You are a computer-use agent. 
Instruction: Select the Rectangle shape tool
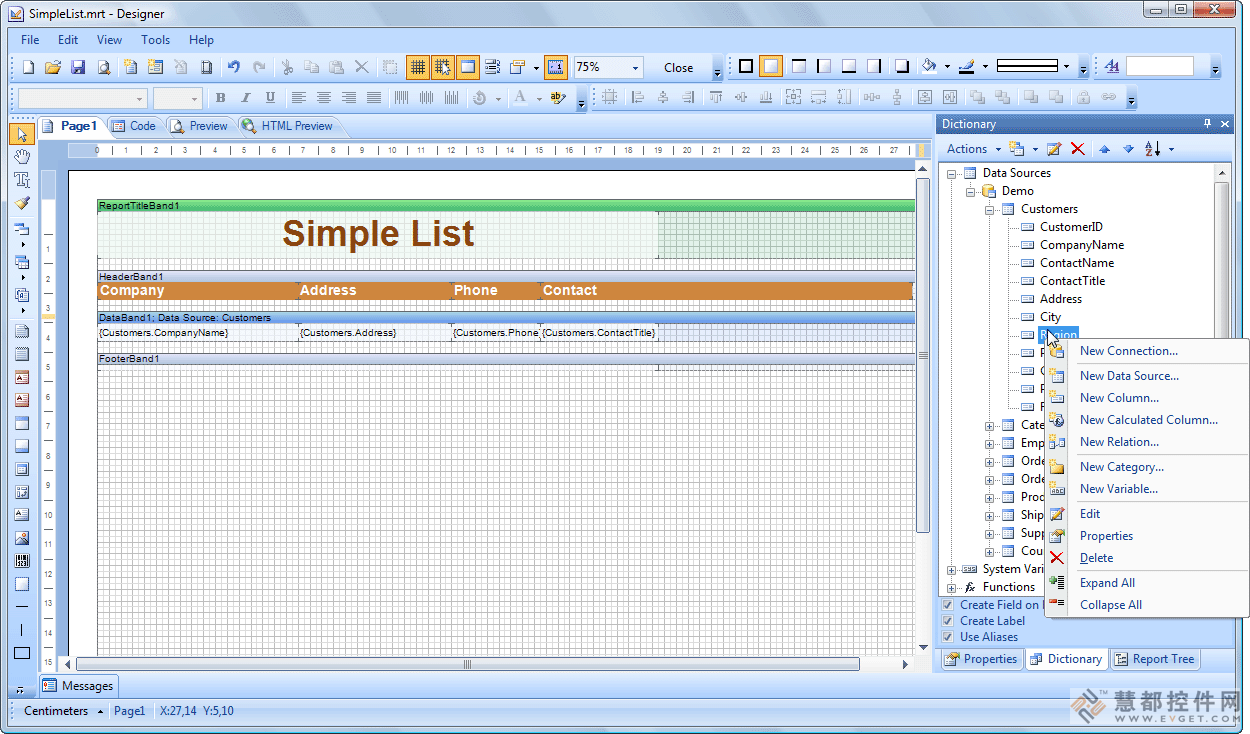[22, 653]
